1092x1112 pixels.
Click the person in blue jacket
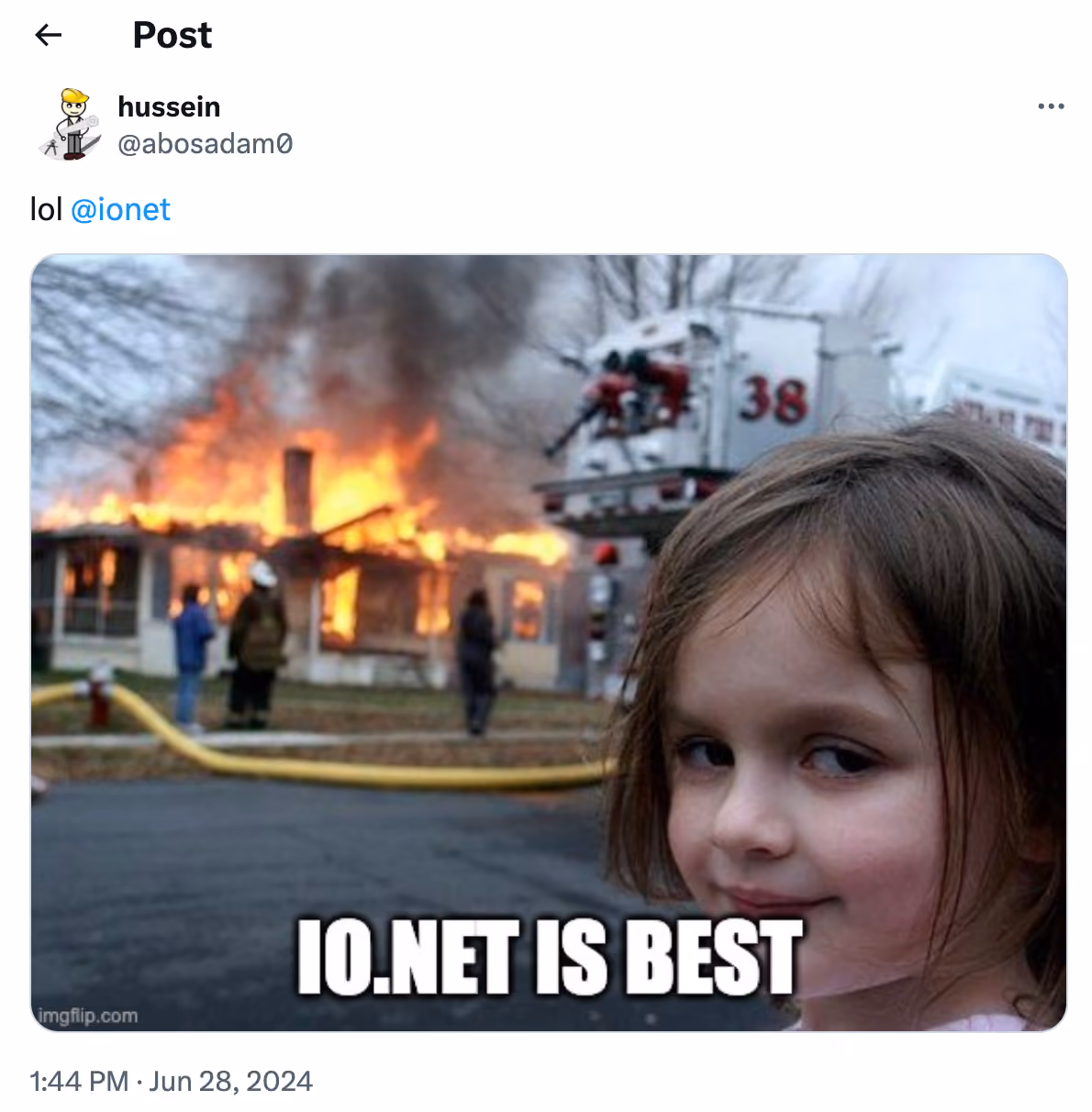[191, 655]
